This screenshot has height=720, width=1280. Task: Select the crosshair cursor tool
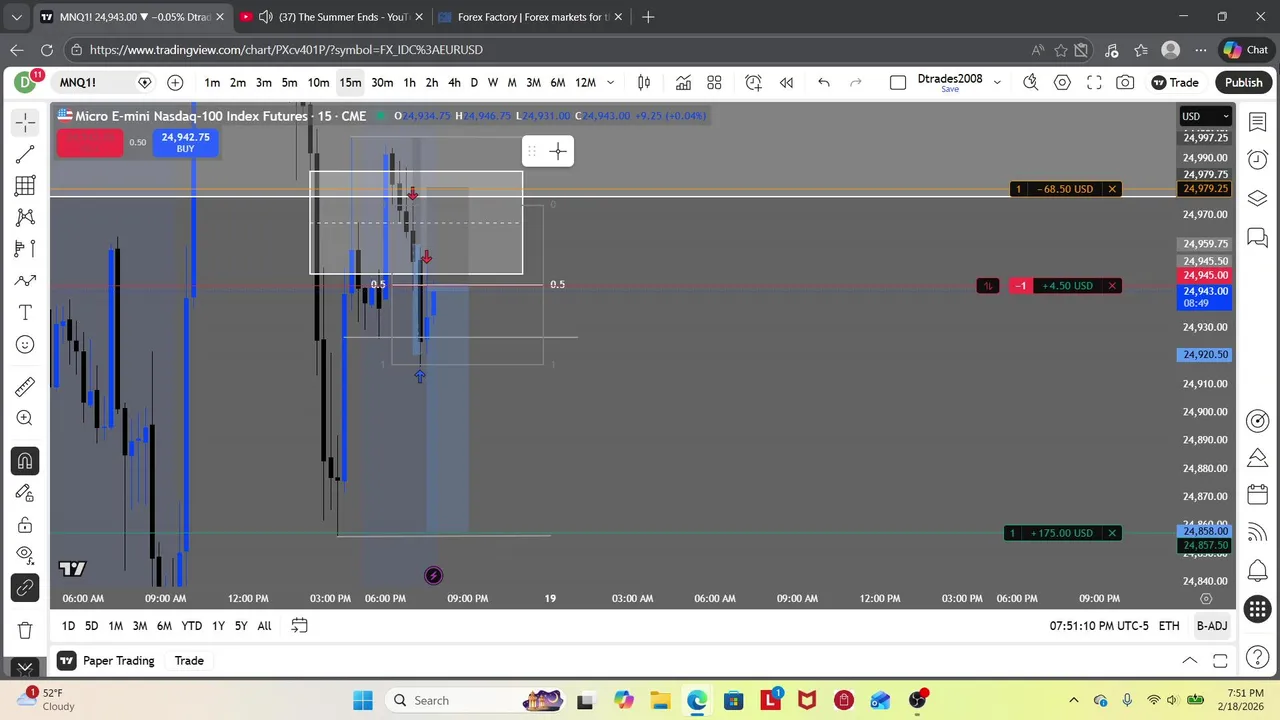(x=25, y=122)
